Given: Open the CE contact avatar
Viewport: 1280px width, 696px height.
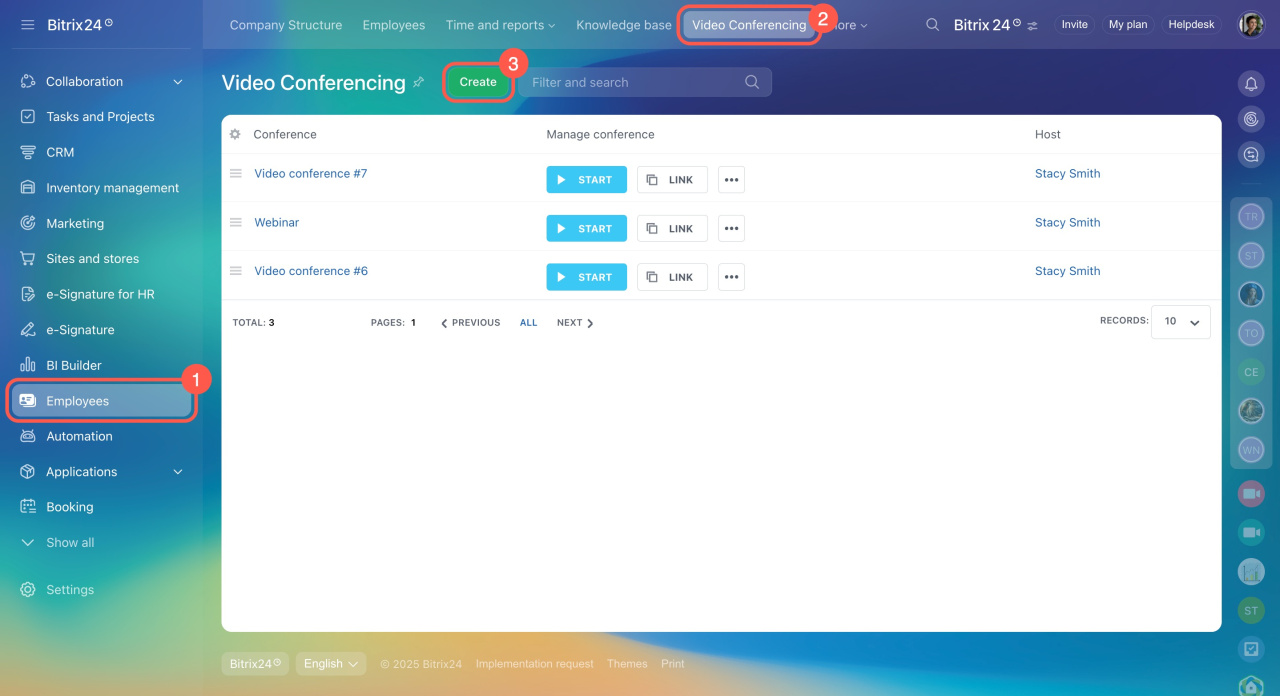Looking at the screenshot, I should pos(1250,372).
